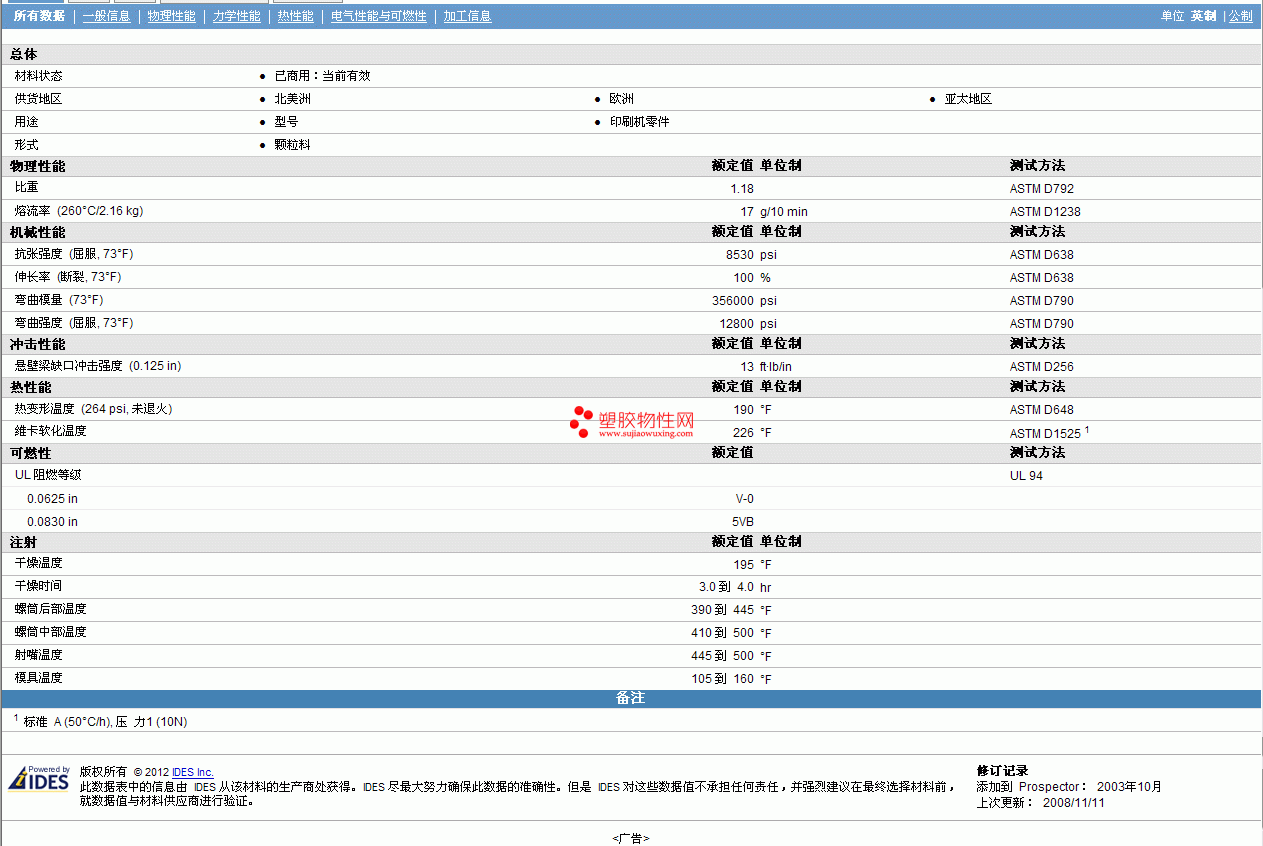Click ASTM D792 test method
Viewport: 1263px width, 846px height.
1042,188
